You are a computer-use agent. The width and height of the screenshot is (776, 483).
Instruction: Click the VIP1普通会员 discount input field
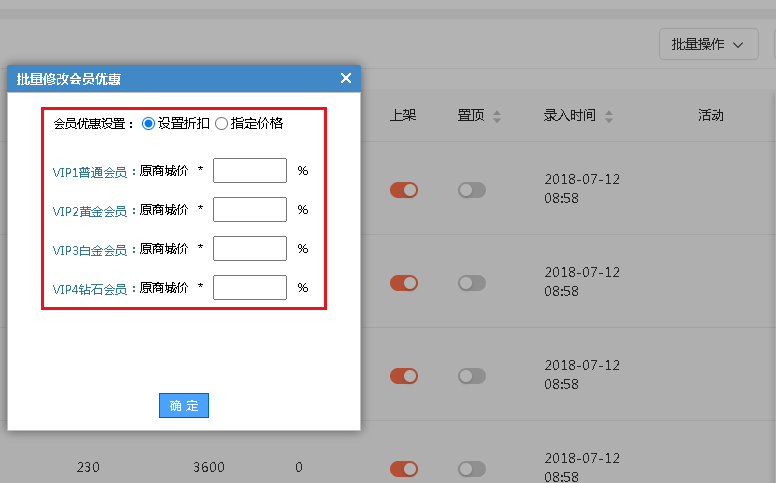(249, 171)
